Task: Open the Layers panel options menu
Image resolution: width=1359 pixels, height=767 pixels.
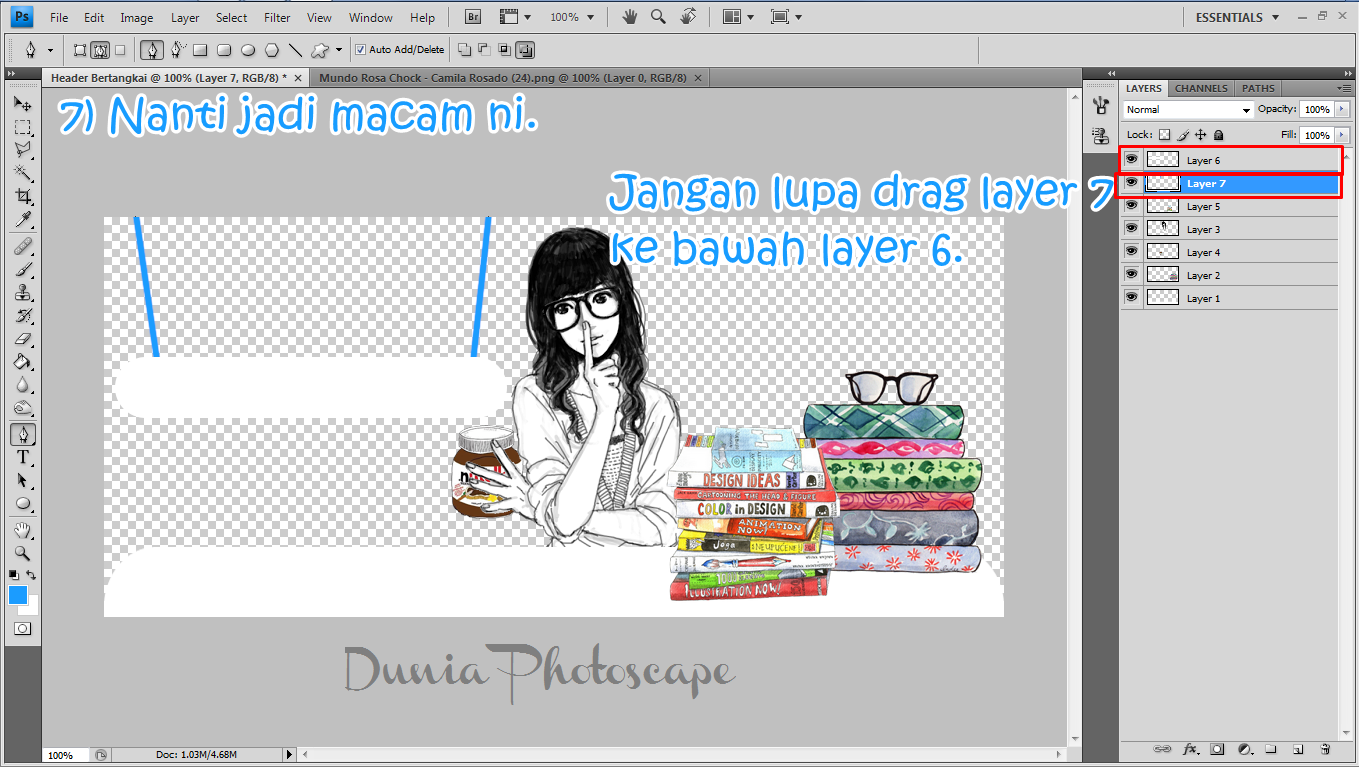Action: (1344, 88)
